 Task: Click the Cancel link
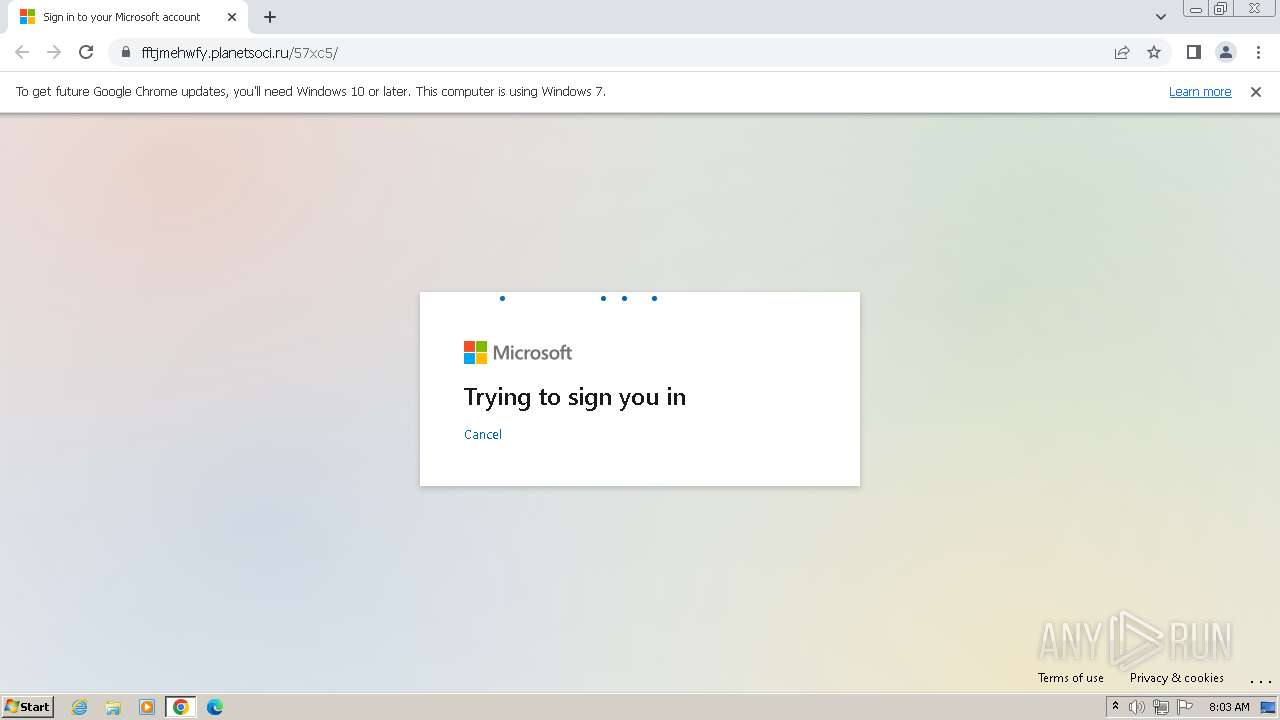483,434
